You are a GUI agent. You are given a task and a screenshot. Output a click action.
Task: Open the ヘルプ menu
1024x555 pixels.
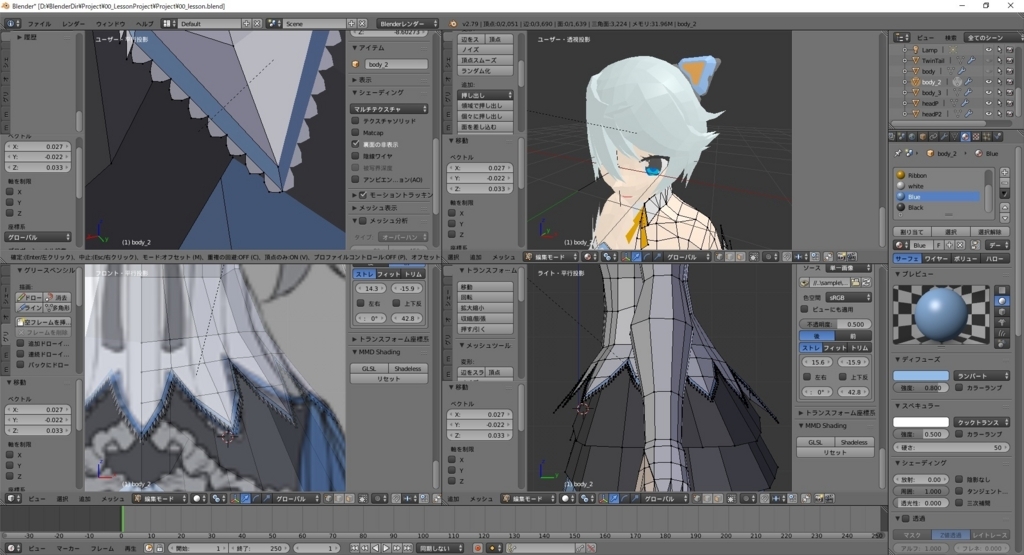(x=144, y=24)
